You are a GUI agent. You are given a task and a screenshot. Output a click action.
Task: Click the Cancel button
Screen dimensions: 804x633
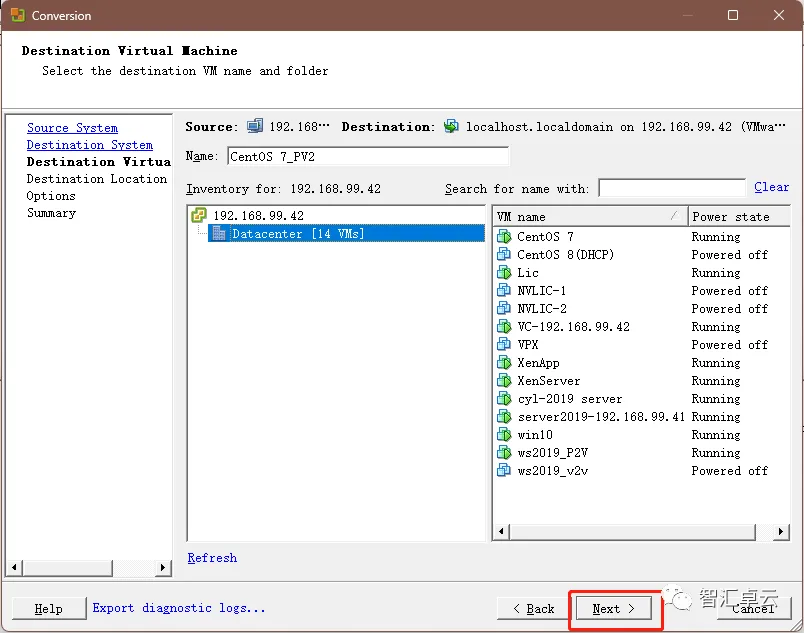(754, 609)
